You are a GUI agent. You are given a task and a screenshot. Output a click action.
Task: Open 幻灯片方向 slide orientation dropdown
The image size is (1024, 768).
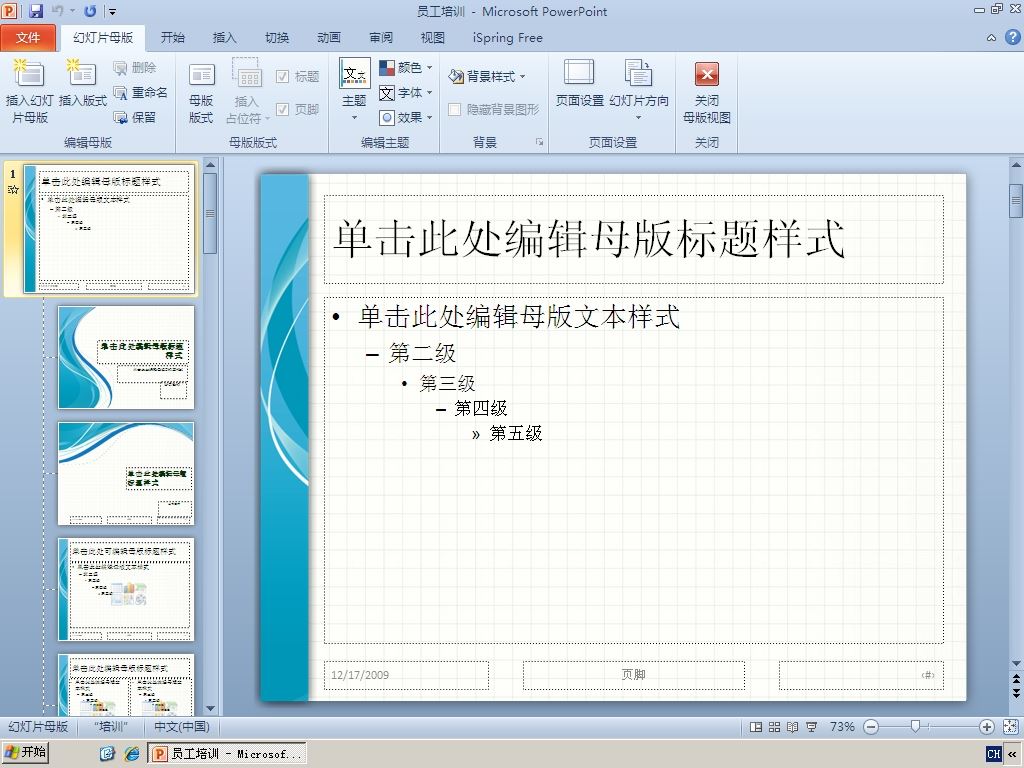pyautogui.click(x=639, y=90)
